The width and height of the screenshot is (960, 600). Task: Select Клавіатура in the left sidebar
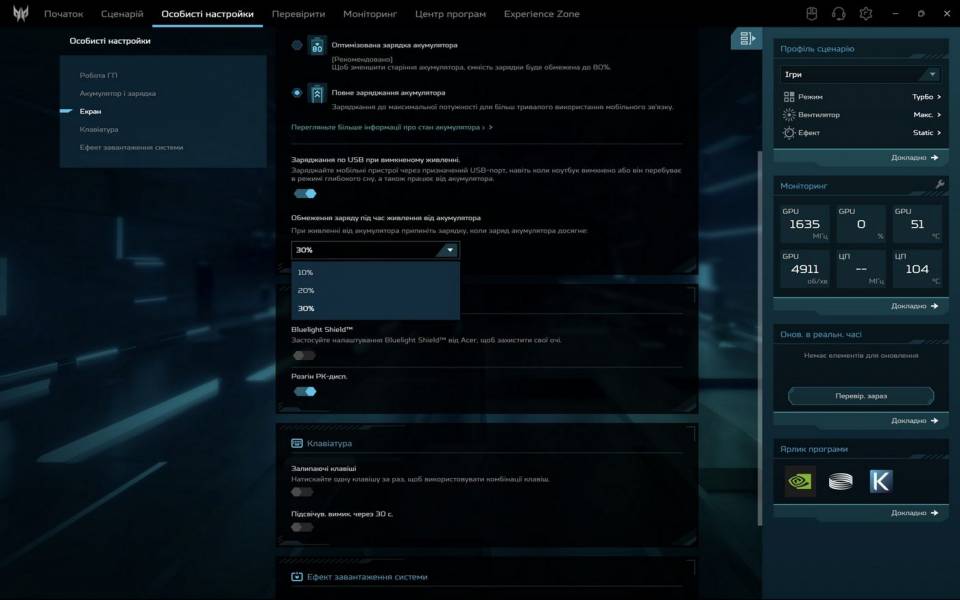[x=99, y=129]
